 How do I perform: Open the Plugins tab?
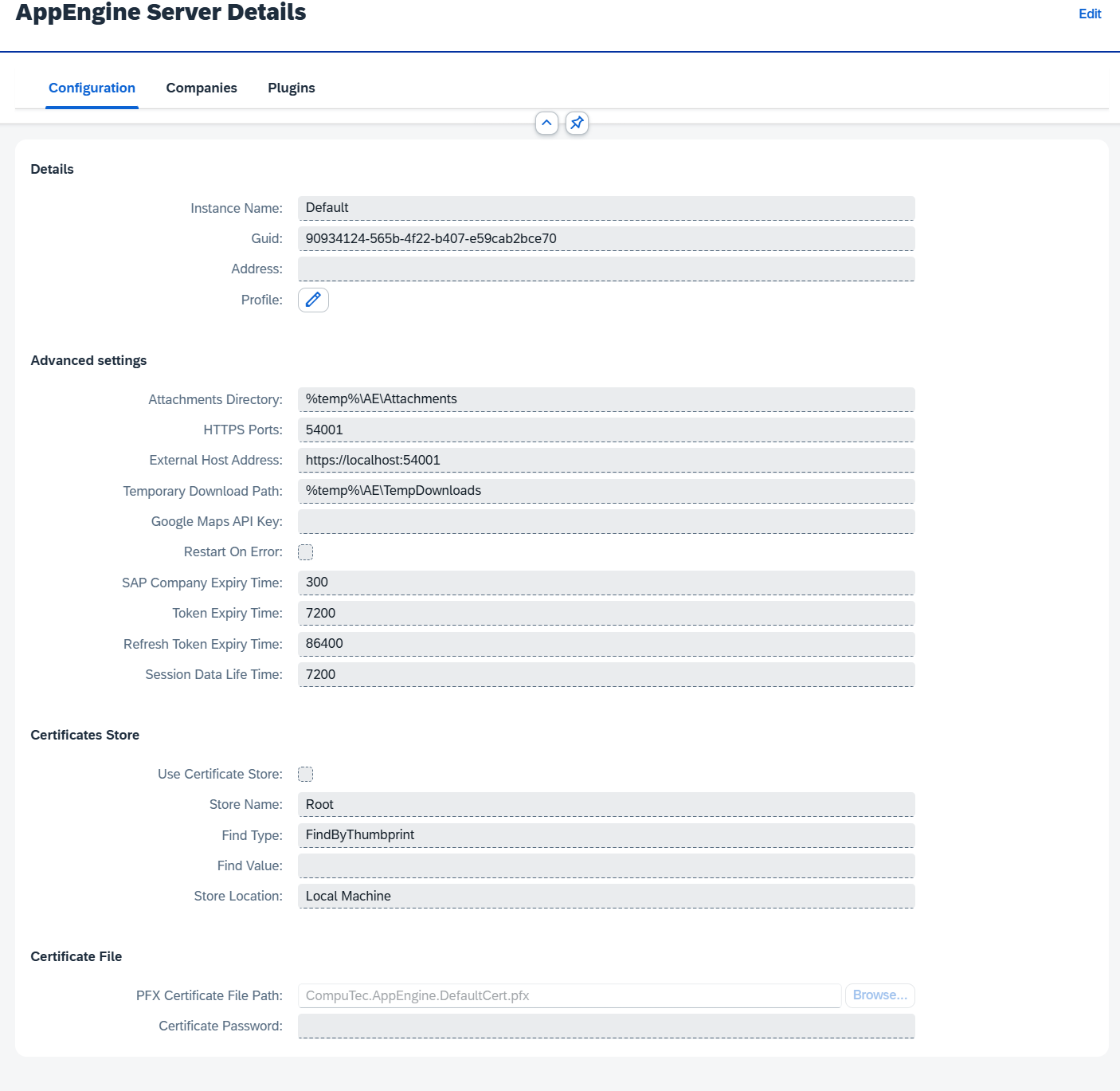291,88
